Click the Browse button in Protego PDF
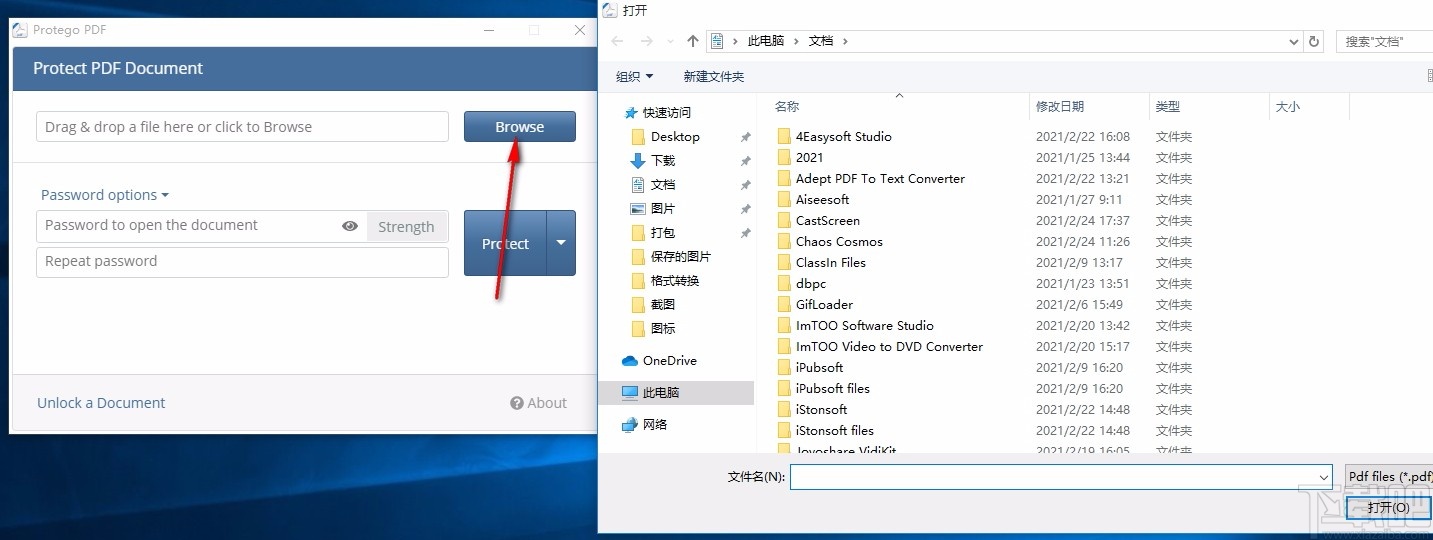Viewport: 1433px width, 540px height. click(x=519, y=127)
